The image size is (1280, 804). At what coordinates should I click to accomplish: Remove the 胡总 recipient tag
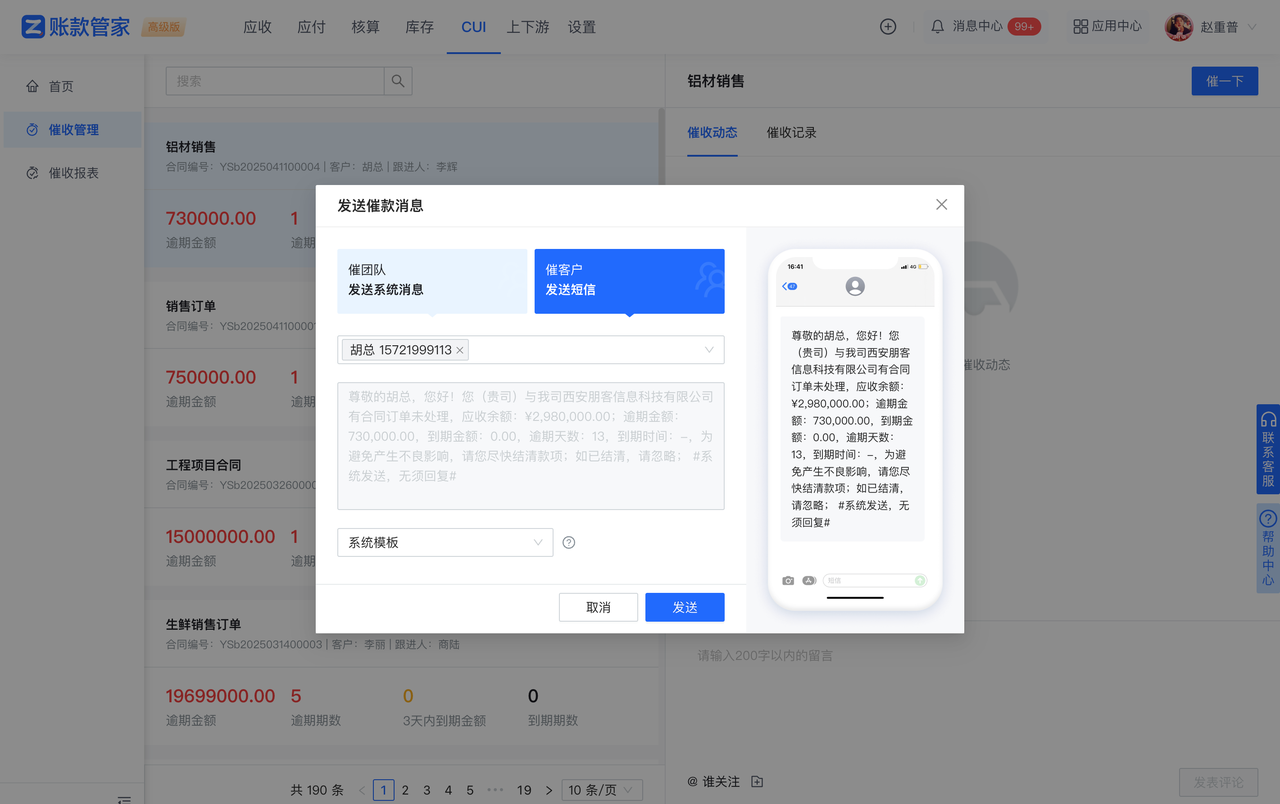tap(460, 350)
